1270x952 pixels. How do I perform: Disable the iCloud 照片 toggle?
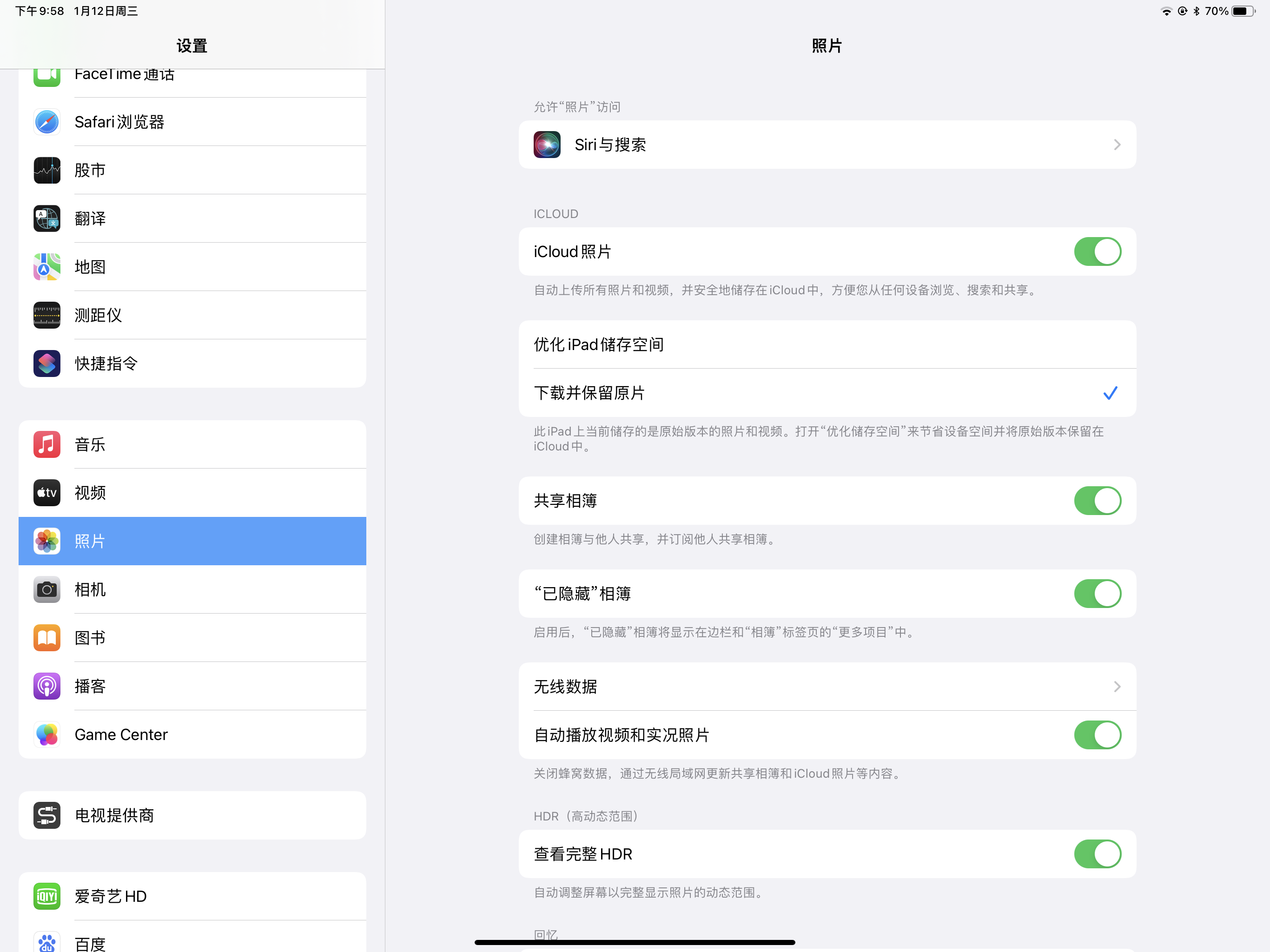1097,251
